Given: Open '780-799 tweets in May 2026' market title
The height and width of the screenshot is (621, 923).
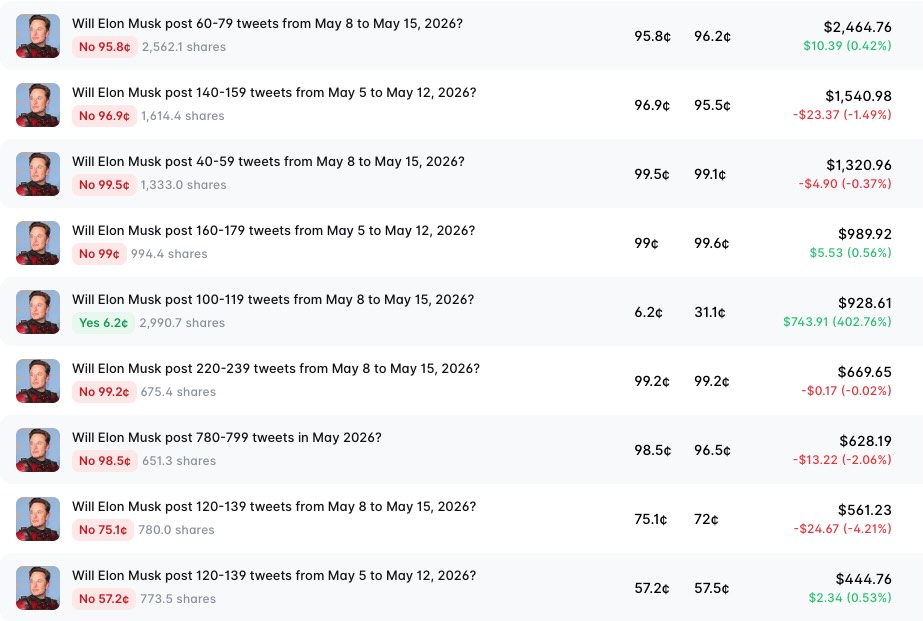Looking at the screenshot, I should (227, 437).
